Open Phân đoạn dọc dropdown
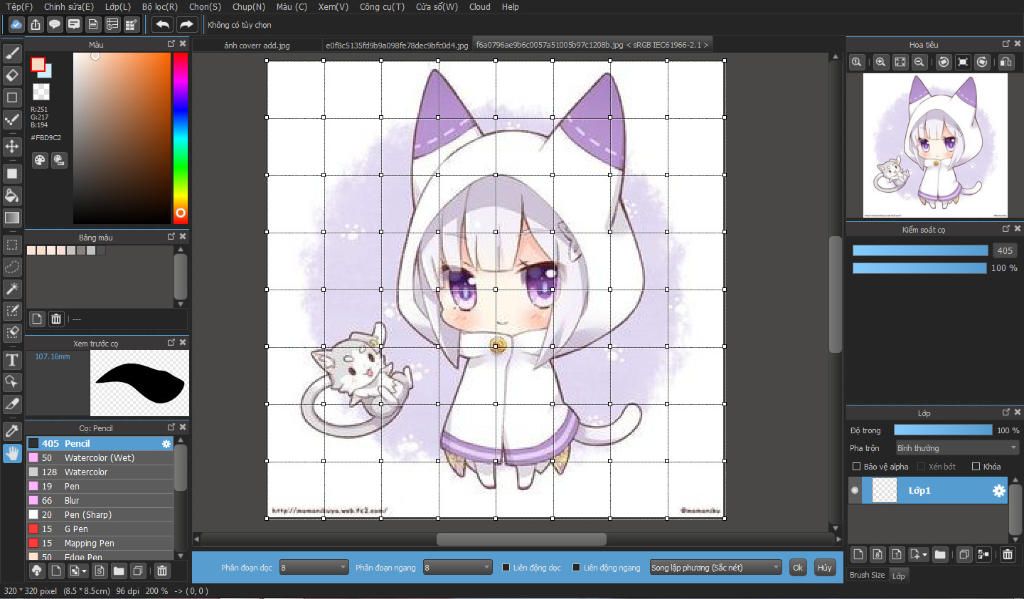The width and height of the screenshot is (1024, 599). 313,568
